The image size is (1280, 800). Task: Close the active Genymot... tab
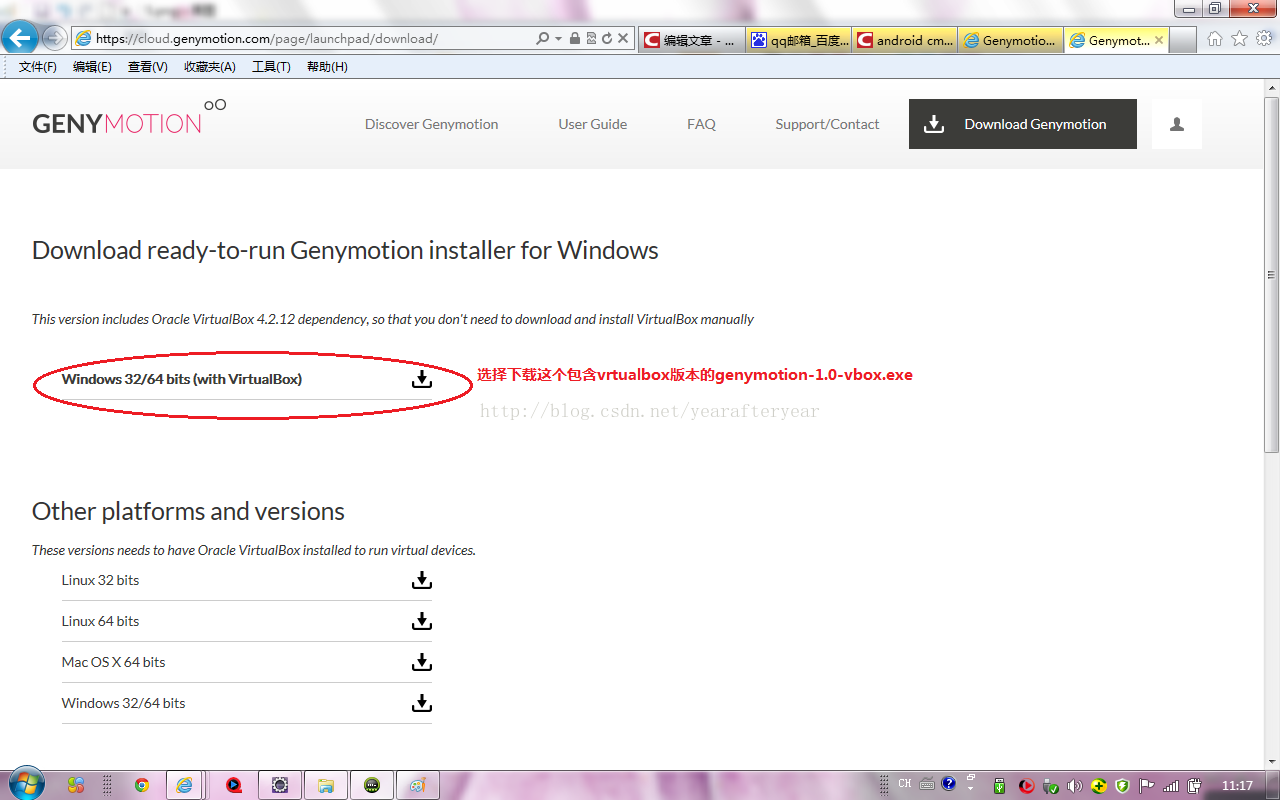pos(1159,40)
